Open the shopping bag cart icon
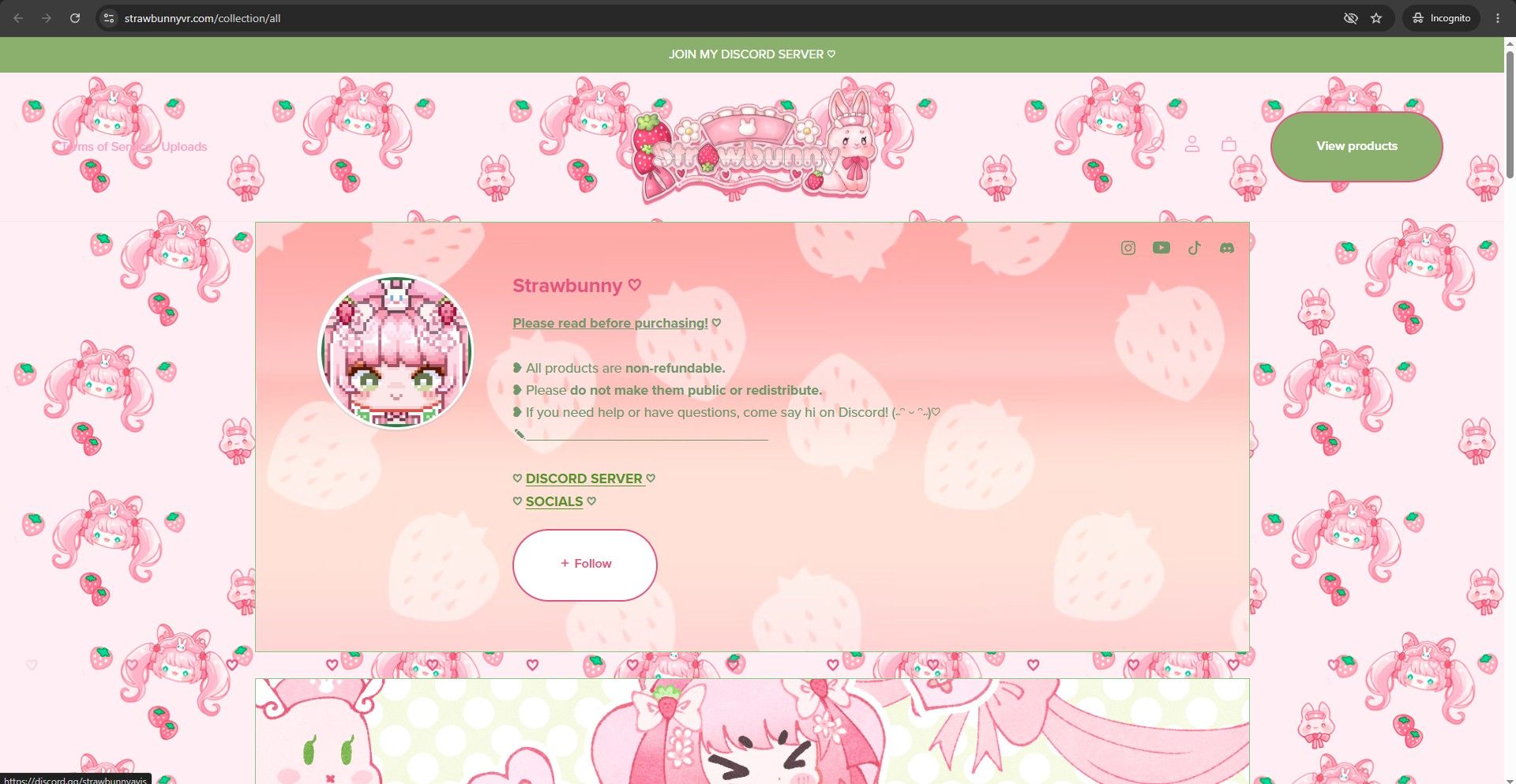Viewport: 1516px width, 784px height. pyautogui.click(x=1229, y=144)
